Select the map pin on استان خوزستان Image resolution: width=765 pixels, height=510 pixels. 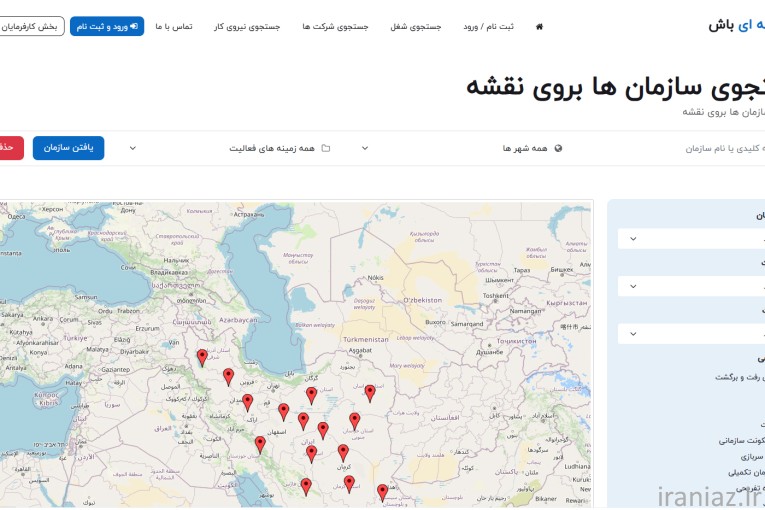click(261, 445)
